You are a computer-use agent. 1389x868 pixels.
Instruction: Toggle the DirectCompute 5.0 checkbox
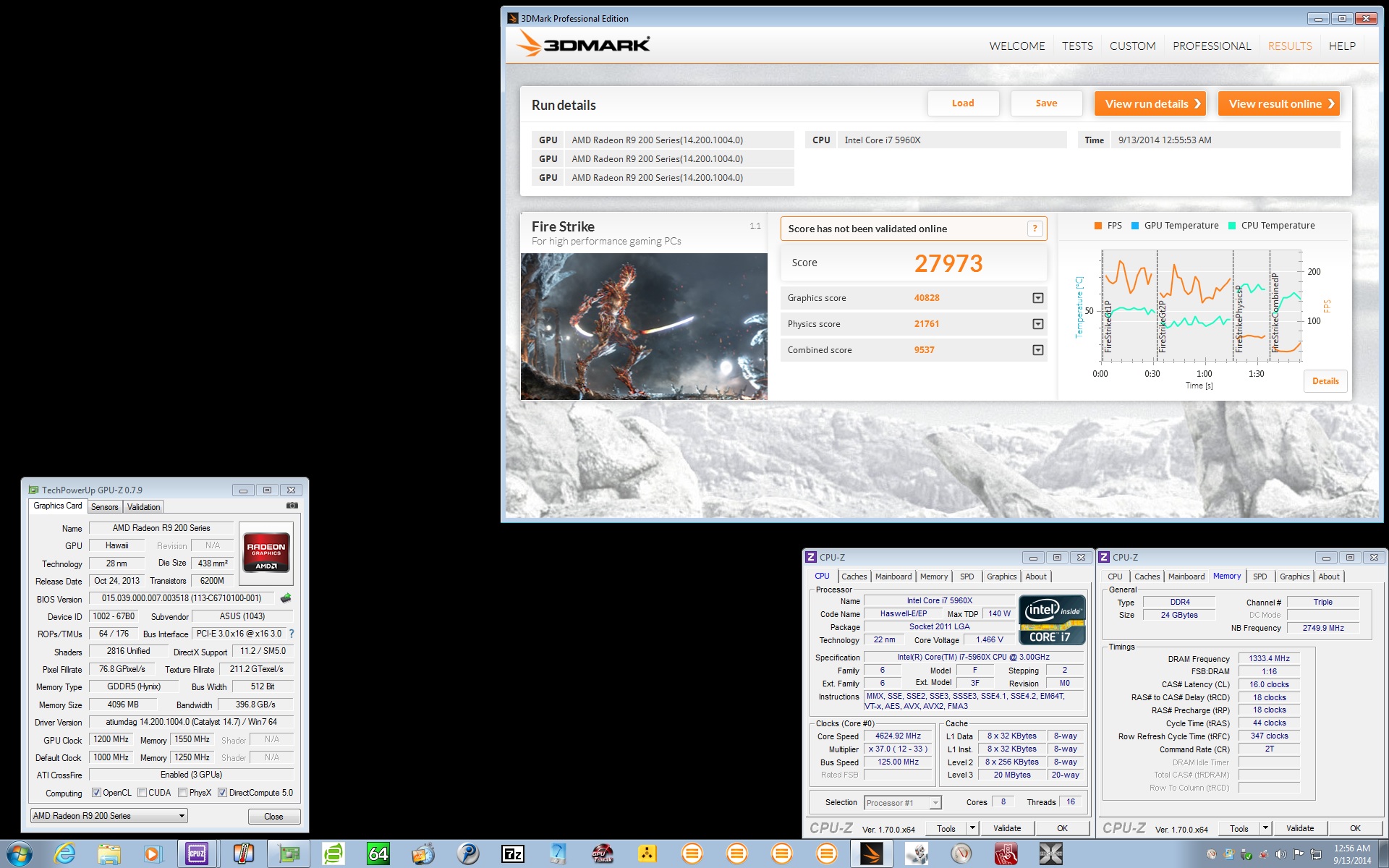click(222, 793)
